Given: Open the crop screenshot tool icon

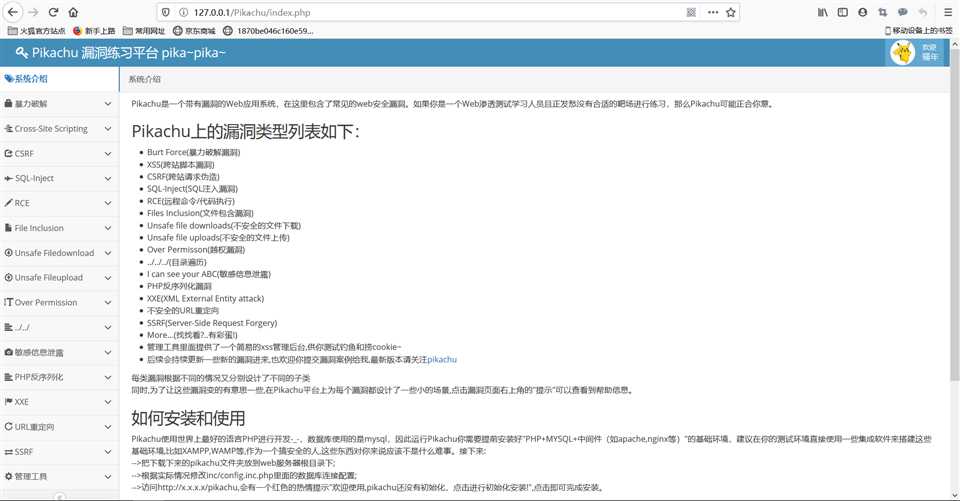Looking at the screenshot, I should (x=882, y=12).
